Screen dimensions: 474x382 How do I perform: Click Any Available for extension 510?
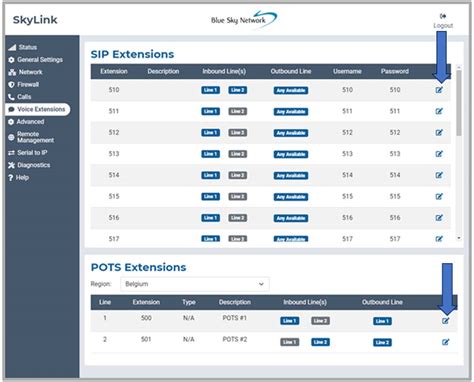click(291, 90)
